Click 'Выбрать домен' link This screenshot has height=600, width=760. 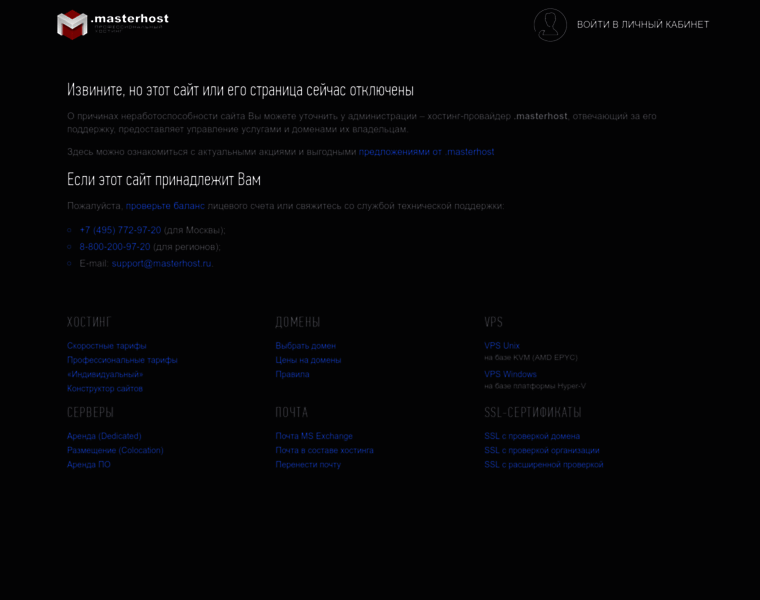click(x=305, y=346)
